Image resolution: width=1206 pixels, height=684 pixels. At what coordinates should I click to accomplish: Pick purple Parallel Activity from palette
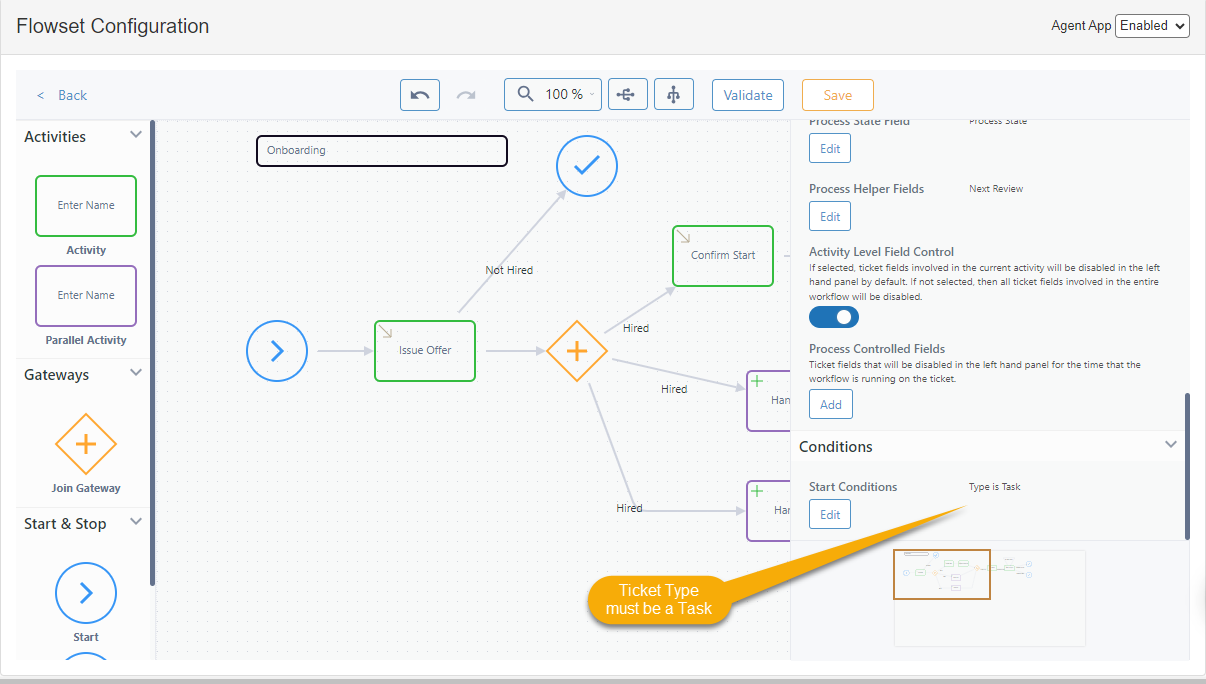[x=86, y=296]
